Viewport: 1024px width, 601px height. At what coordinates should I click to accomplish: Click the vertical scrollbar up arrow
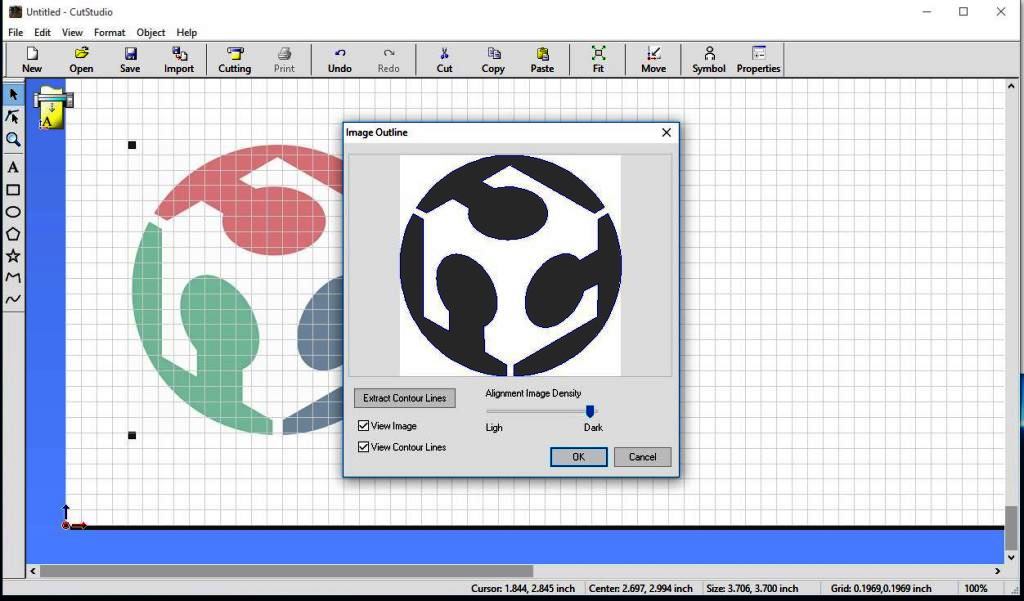(1013, 85)
